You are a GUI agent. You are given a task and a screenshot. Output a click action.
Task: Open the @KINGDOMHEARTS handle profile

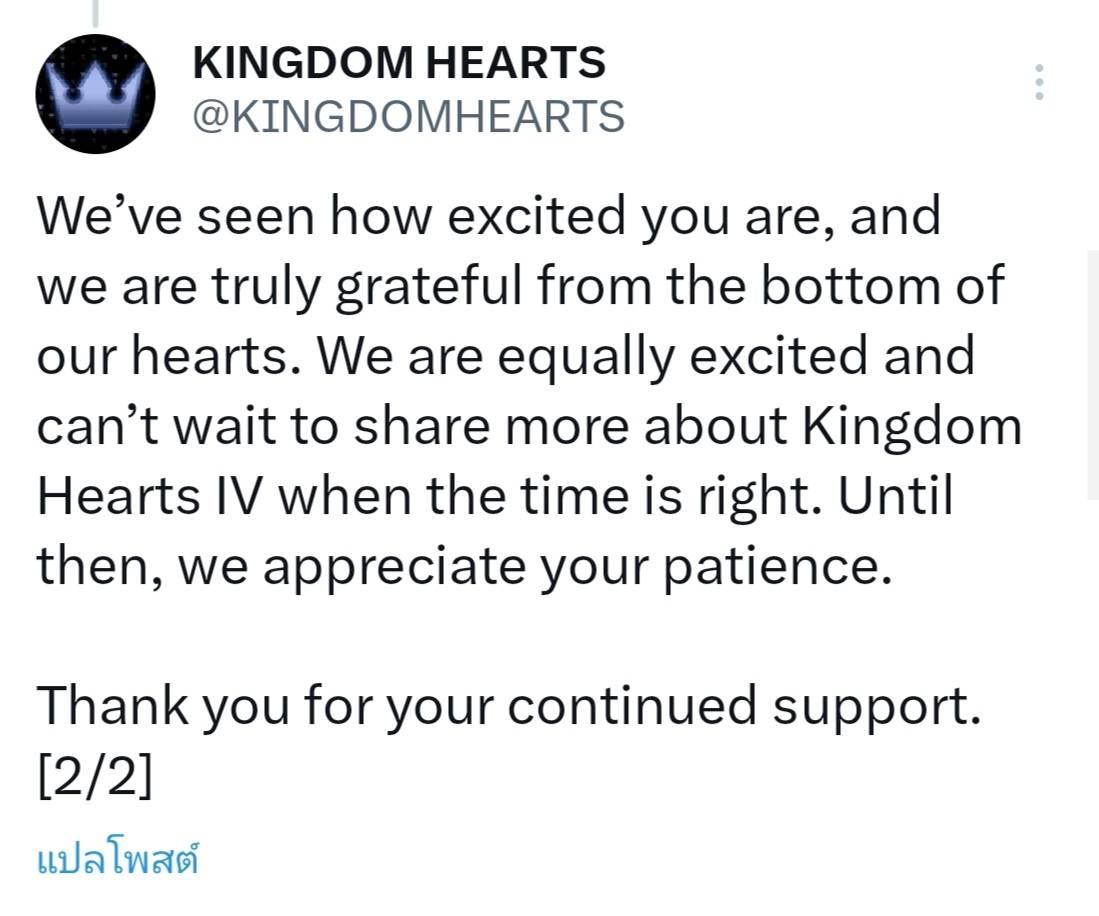(x=409, y=116)
